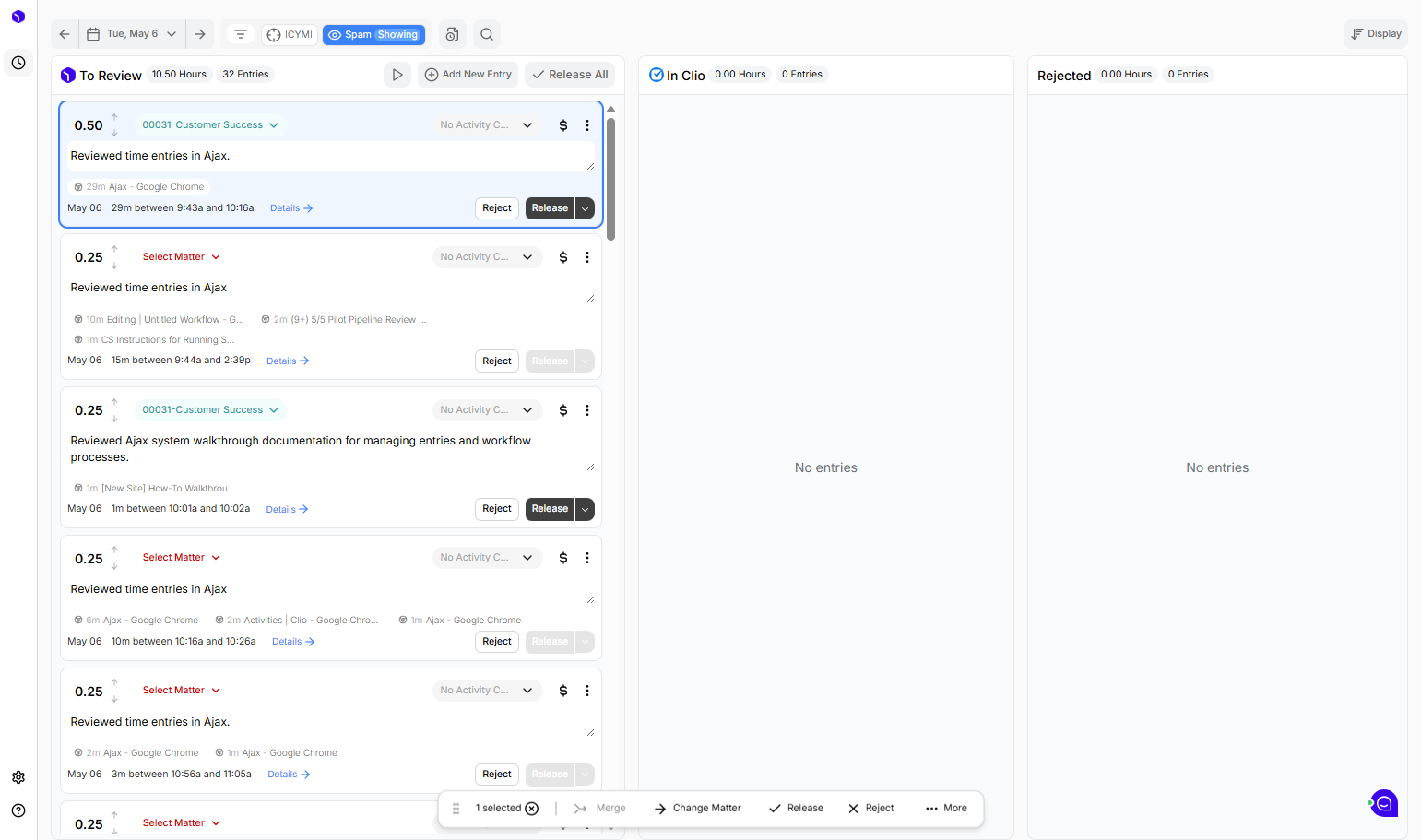The width and height of the screenshot is (1421, 840).
Task: Toggle billable dollar sign on the 0.50 entry
Action: 563,125
